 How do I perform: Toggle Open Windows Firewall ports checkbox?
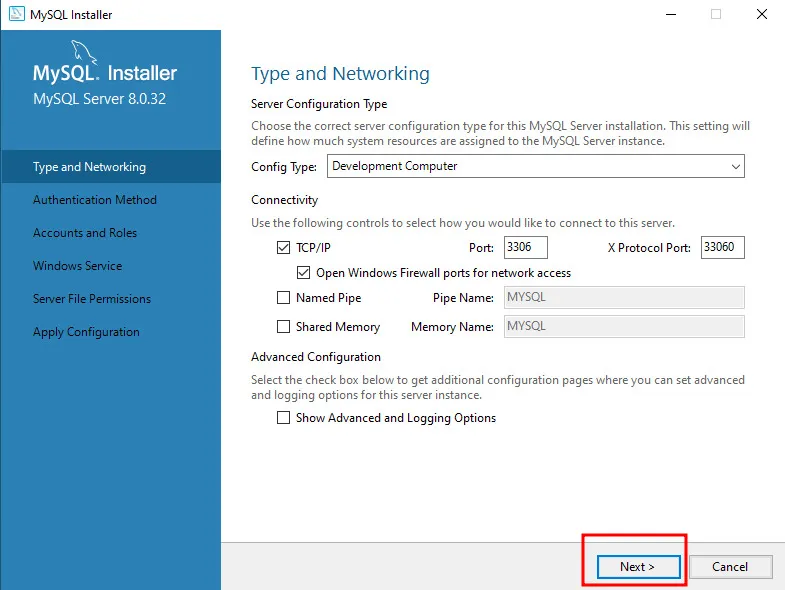pos(303,272)
